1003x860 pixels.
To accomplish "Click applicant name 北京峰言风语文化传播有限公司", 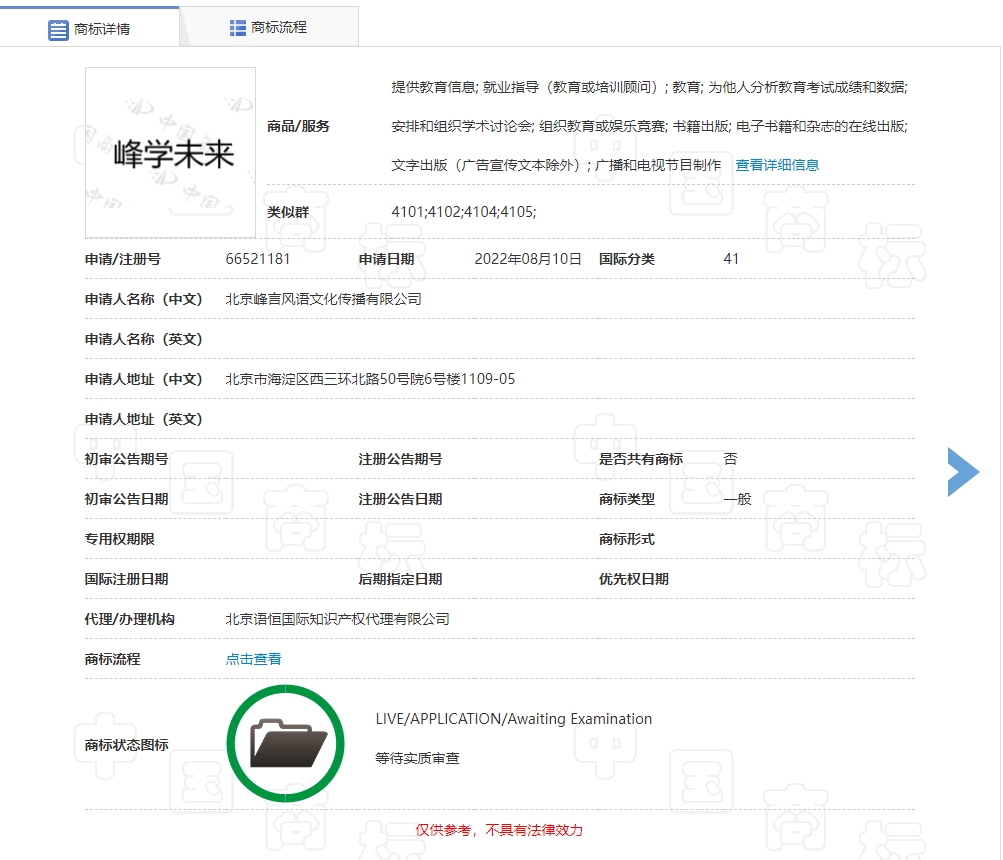I will 323,299.
